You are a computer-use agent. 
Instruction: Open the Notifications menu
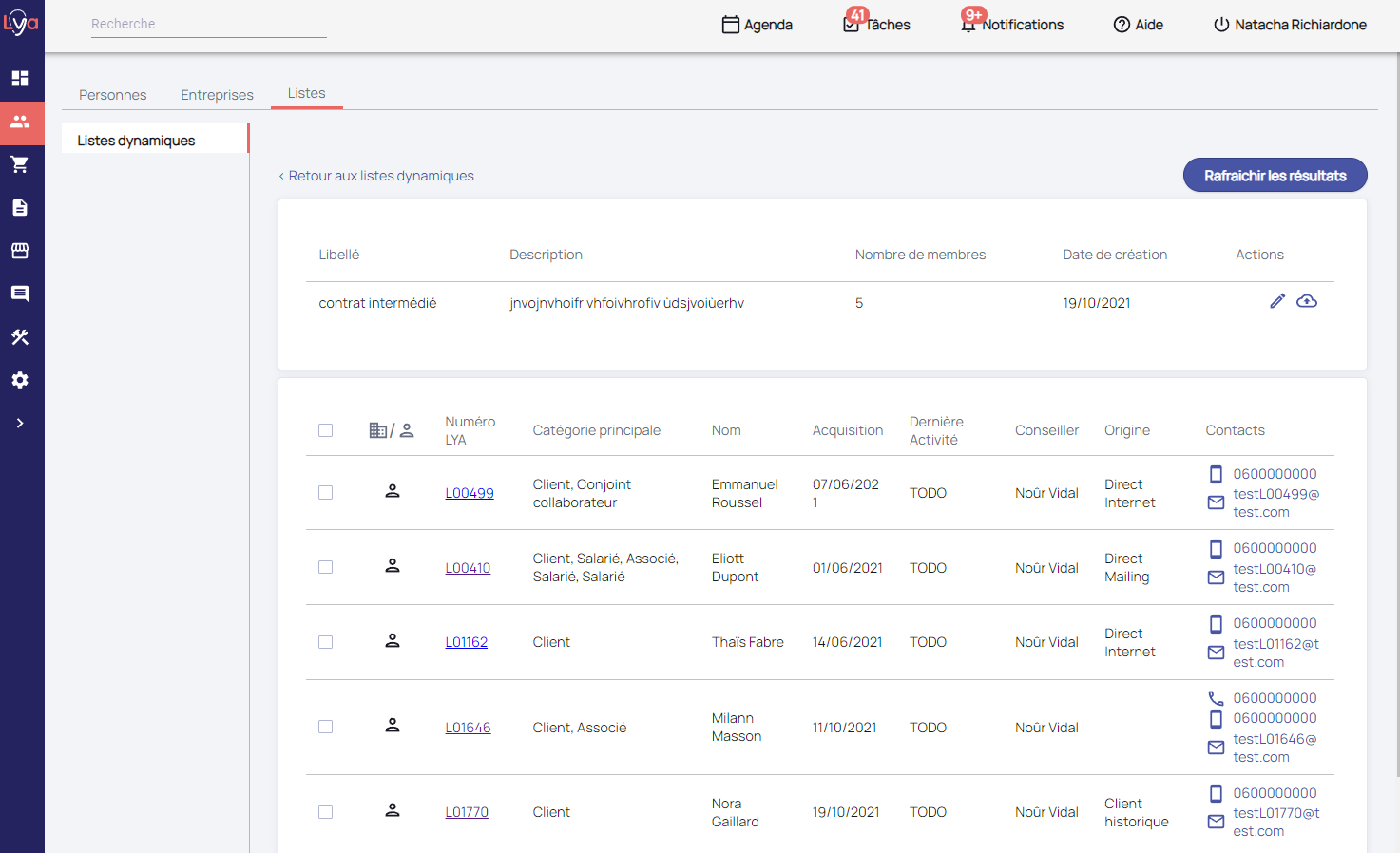(x=1013, y=25)
